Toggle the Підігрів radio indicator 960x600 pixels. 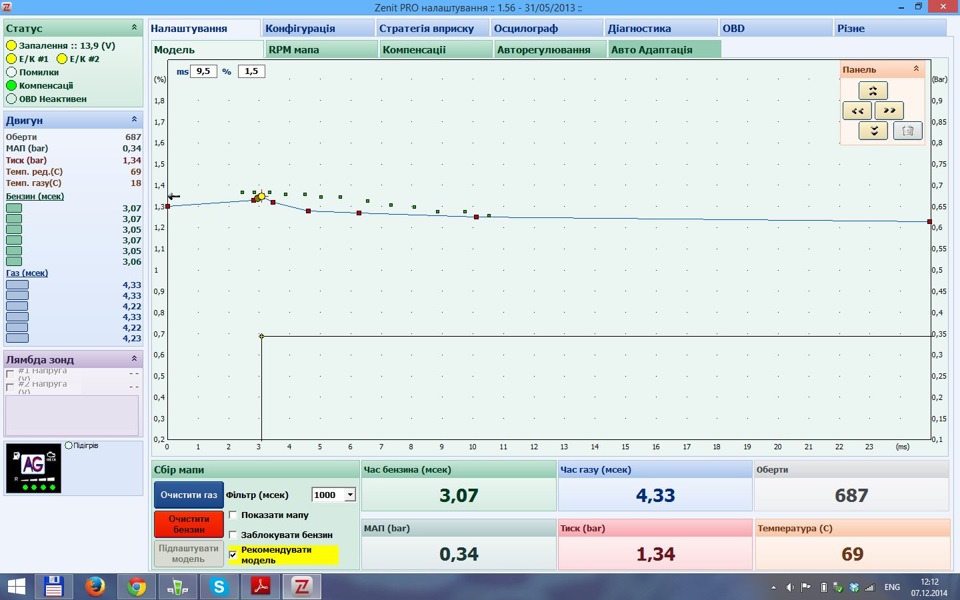tap(69, 445)
